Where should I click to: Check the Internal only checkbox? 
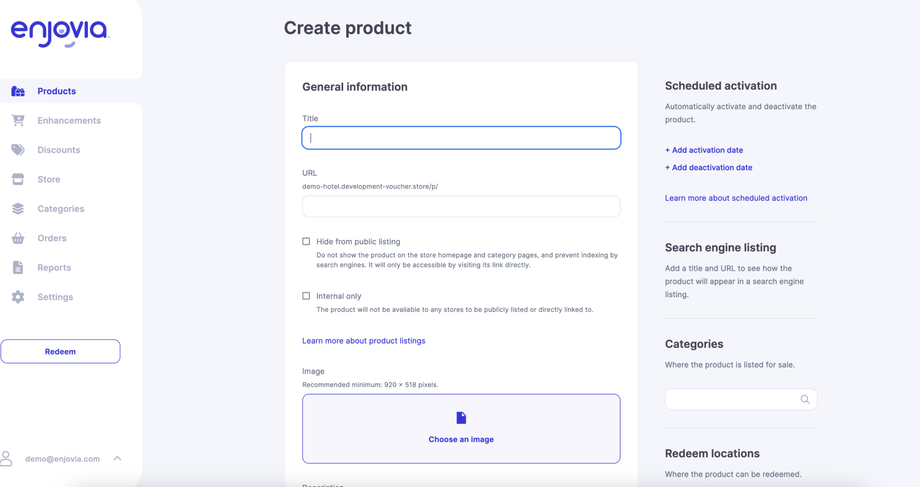point(306,296)
